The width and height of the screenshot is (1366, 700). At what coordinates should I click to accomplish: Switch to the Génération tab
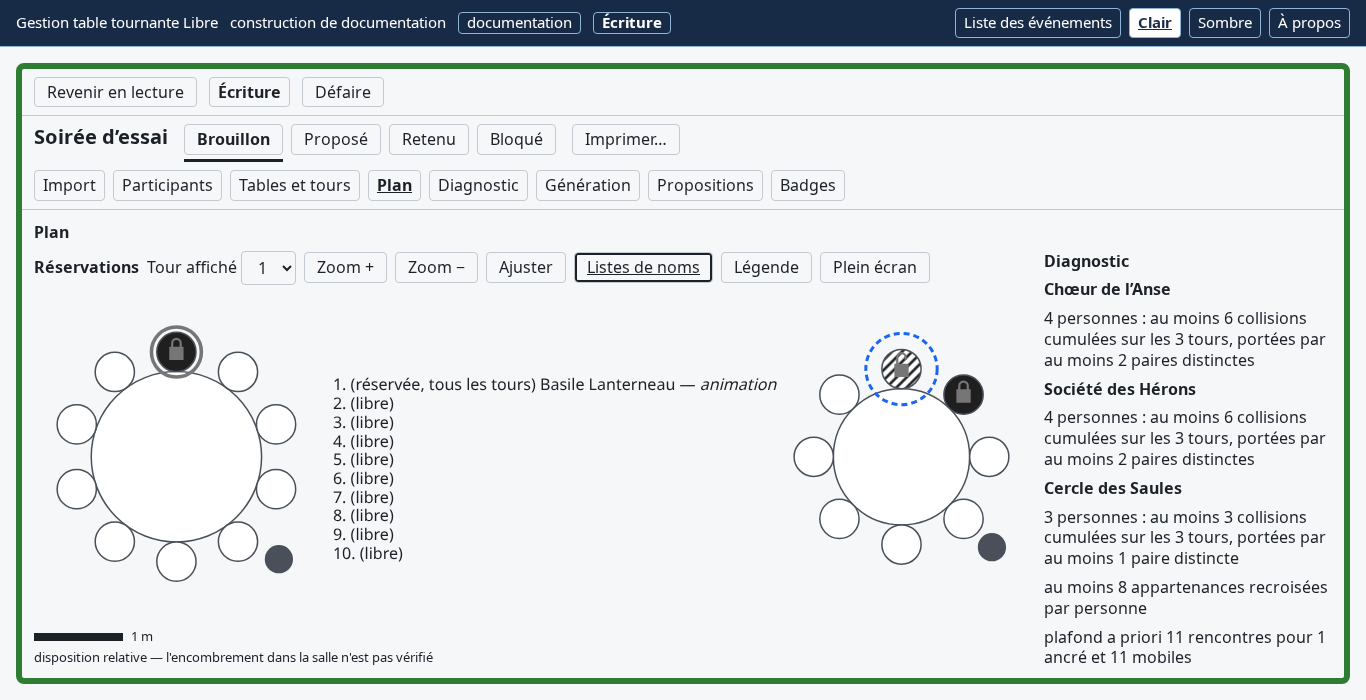click(588, 186)
